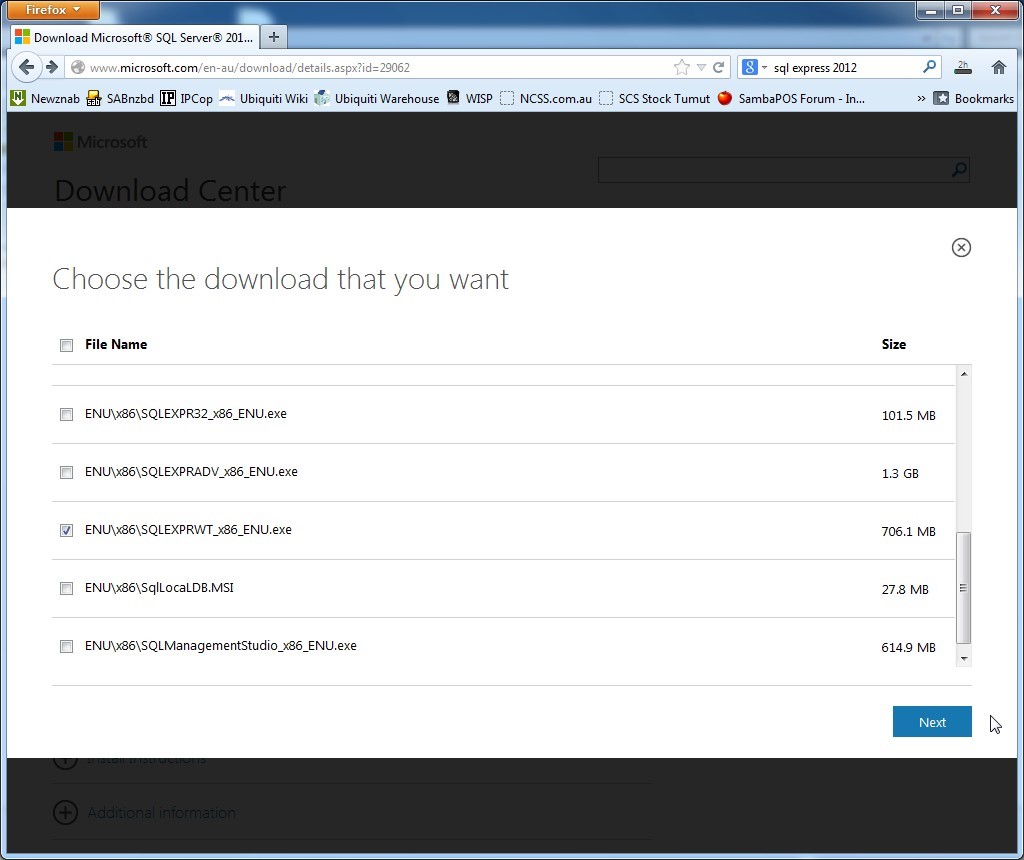This screenshot has width=1024, height=860.
Task: Click inside the address bar
Action: tap(350, 68)
